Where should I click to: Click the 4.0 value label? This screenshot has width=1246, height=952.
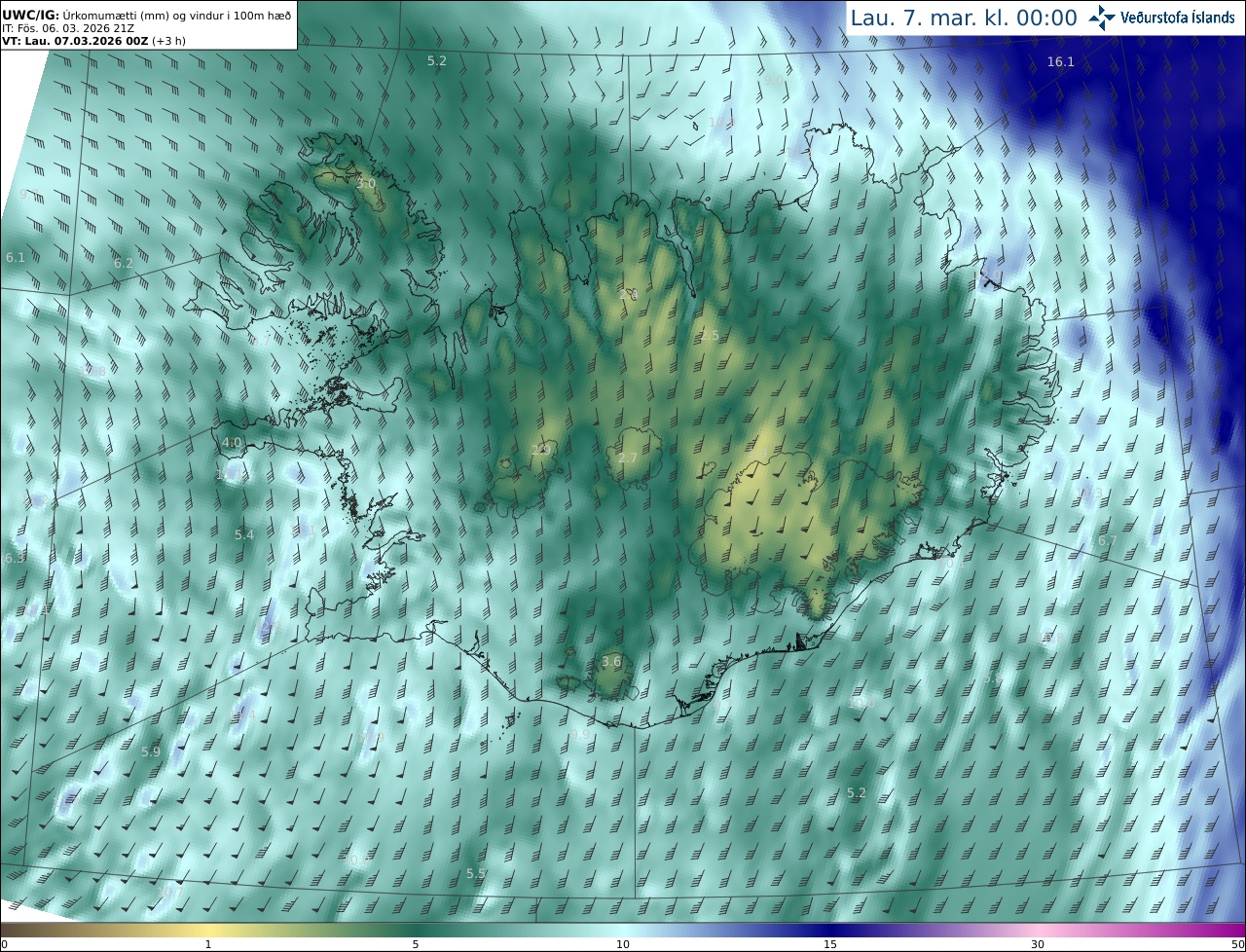[232, 442]
